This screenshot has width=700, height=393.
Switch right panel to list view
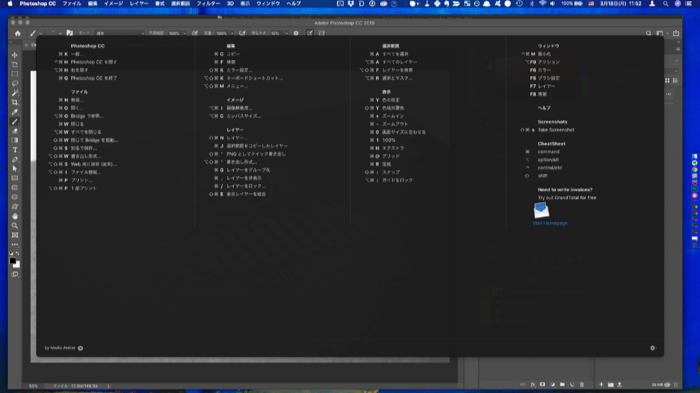click(x=675, y=80)
